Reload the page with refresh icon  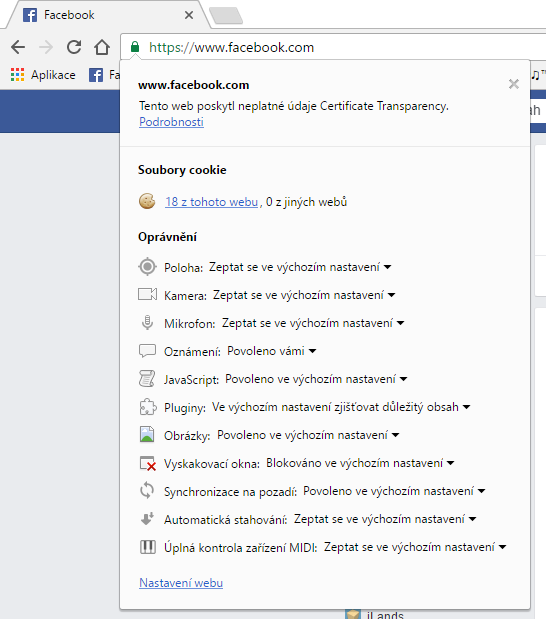pos(74,47)
